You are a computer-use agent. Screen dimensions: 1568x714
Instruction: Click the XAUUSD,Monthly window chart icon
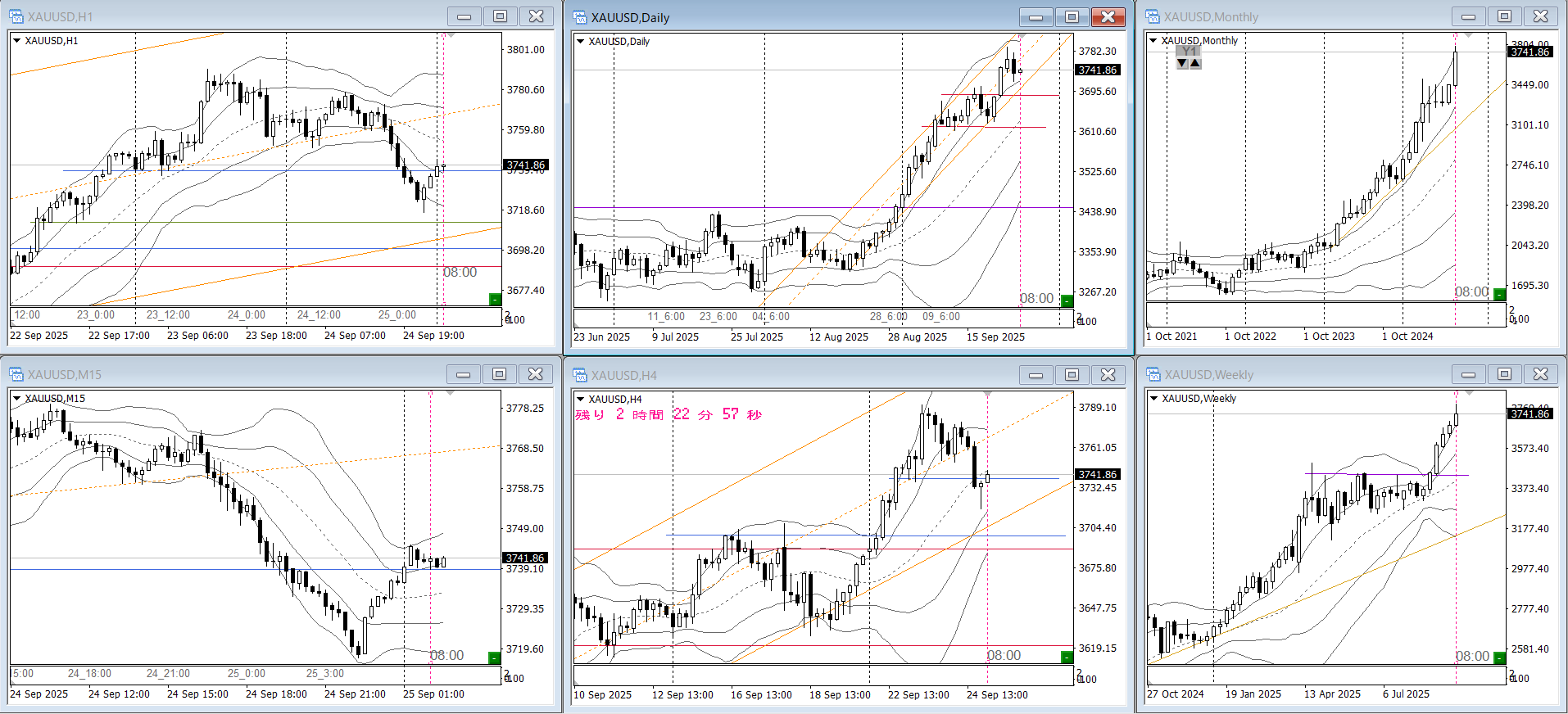[x=1153, y=16]
